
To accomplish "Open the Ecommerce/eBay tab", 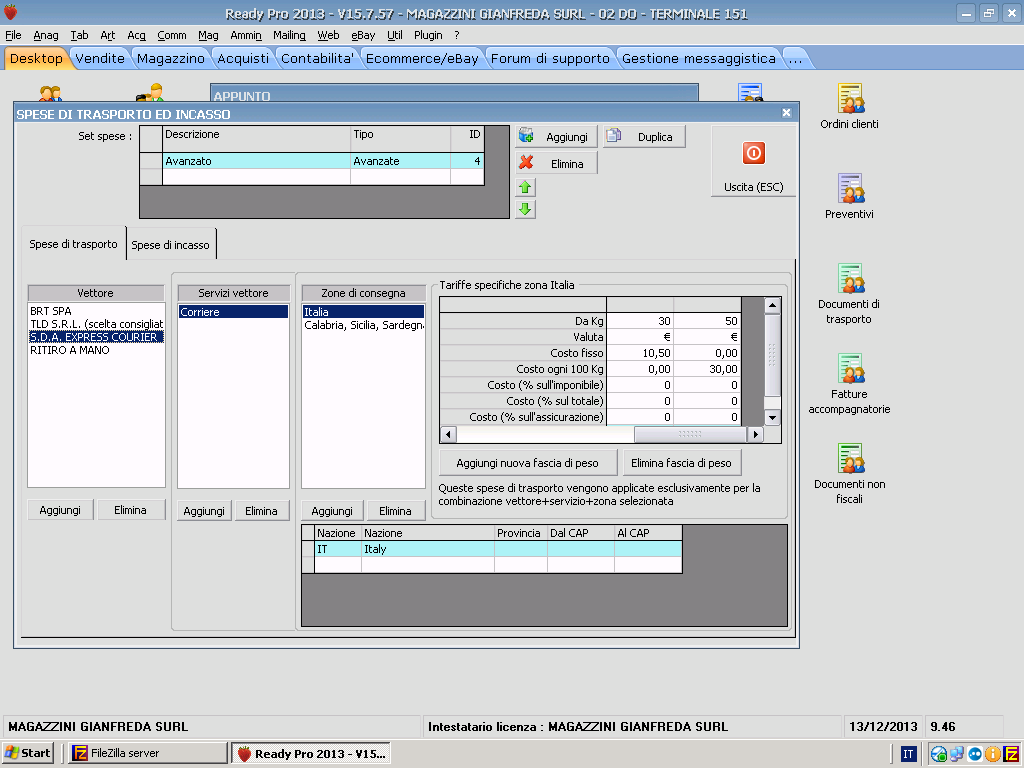I will pos(422,59).
